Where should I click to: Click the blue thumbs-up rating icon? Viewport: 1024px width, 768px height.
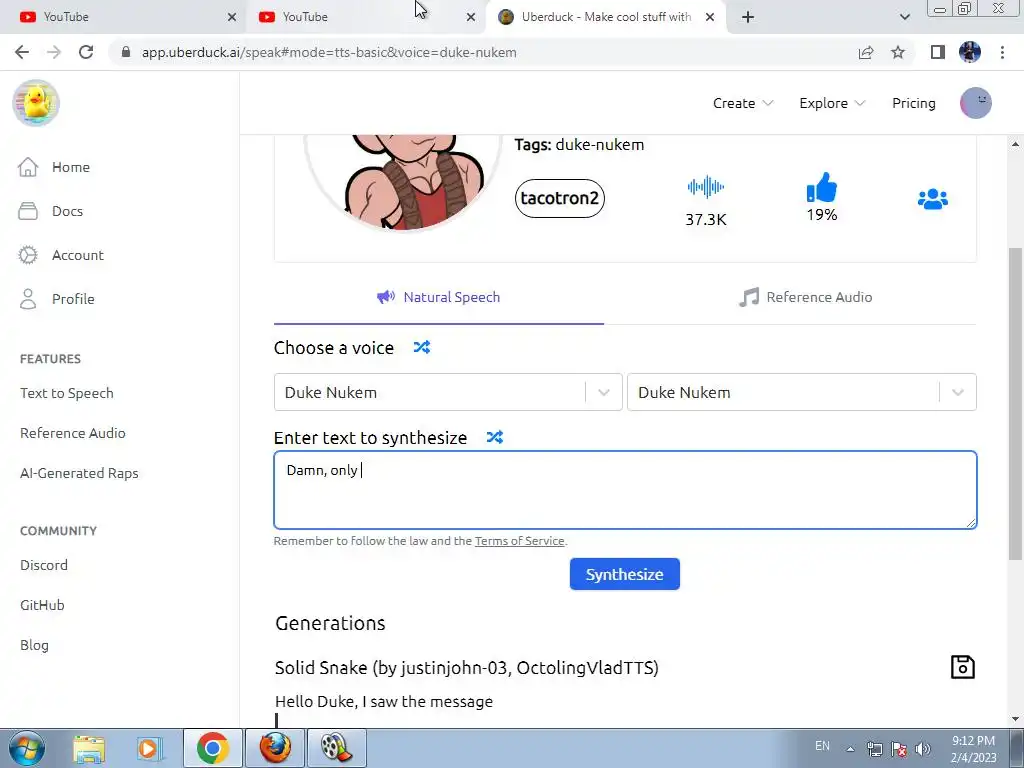click(x=822, y=187)
